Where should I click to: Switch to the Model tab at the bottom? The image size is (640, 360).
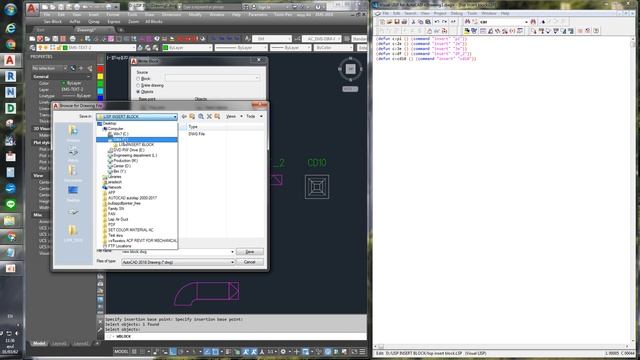39,344
